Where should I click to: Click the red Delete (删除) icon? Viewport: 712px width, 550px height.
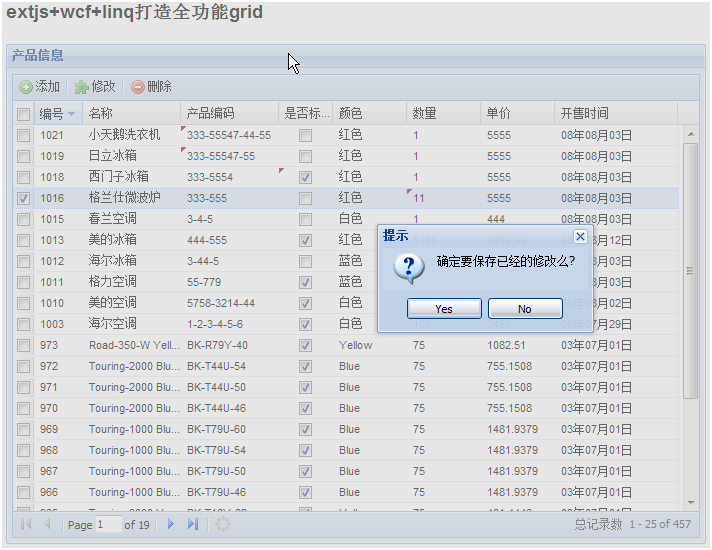(138, 87)
